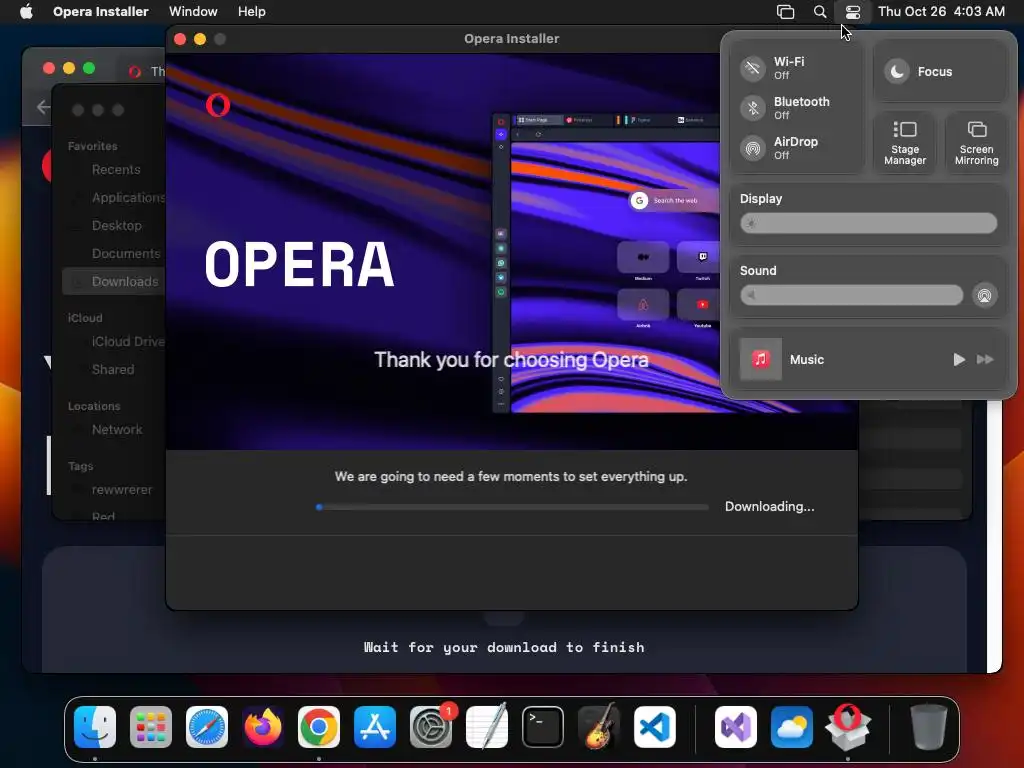Click the Thank you for choosing Opera text
This screenshot has height=768, width=1024.
(x=511, y=359)
